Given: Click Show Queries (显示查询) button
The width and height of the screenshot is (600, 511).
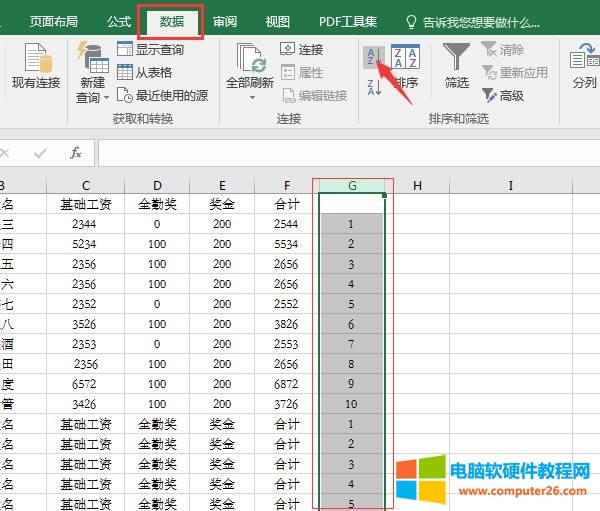Looking at the screenshot, I should point(150,49).
